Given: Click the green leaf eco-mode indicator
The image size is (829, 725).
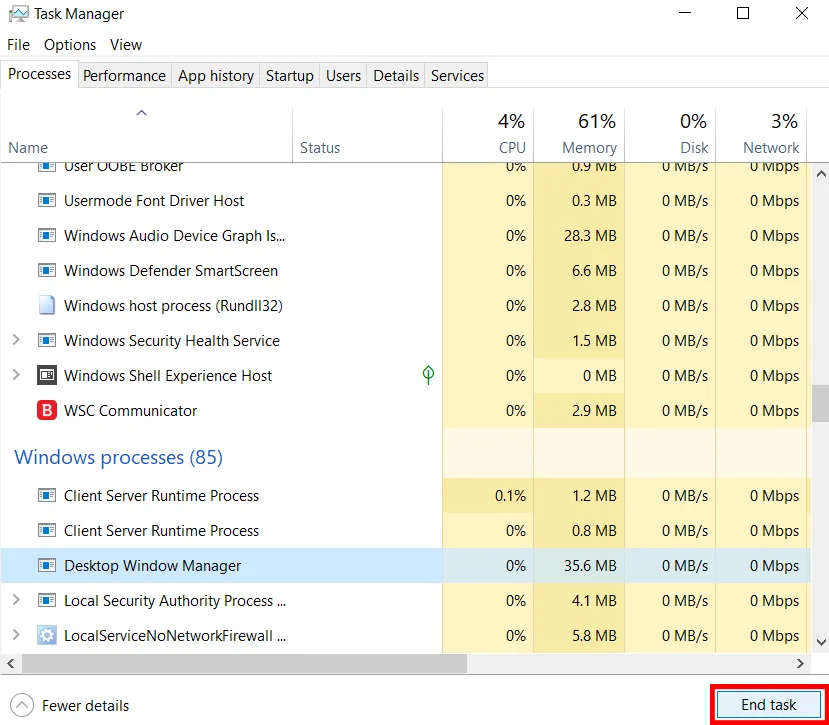Looking at the screenshot, I should coord(428,375).
